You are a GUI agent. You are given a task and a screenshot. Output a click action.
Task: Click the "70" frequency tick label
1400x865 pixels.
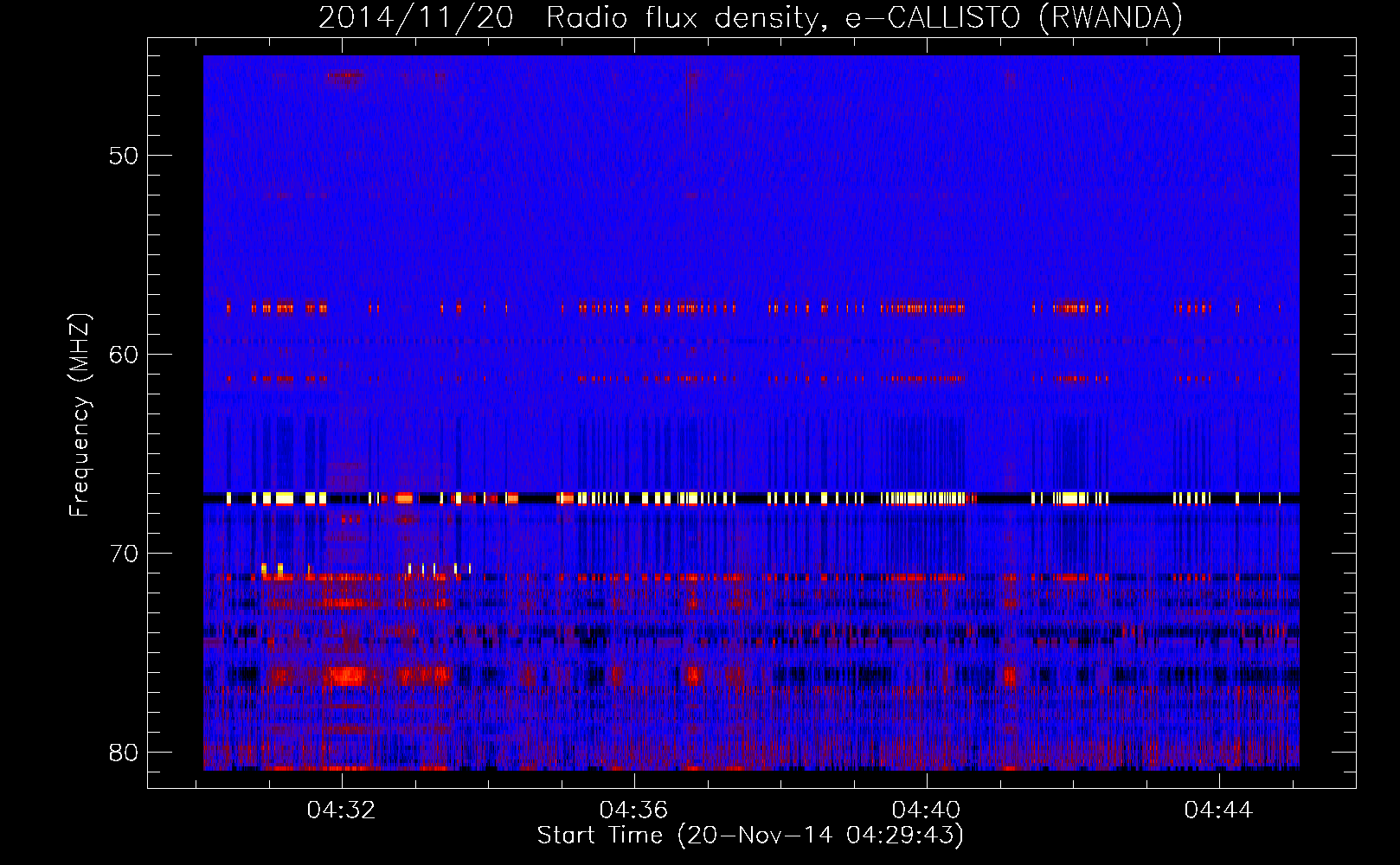124,554
